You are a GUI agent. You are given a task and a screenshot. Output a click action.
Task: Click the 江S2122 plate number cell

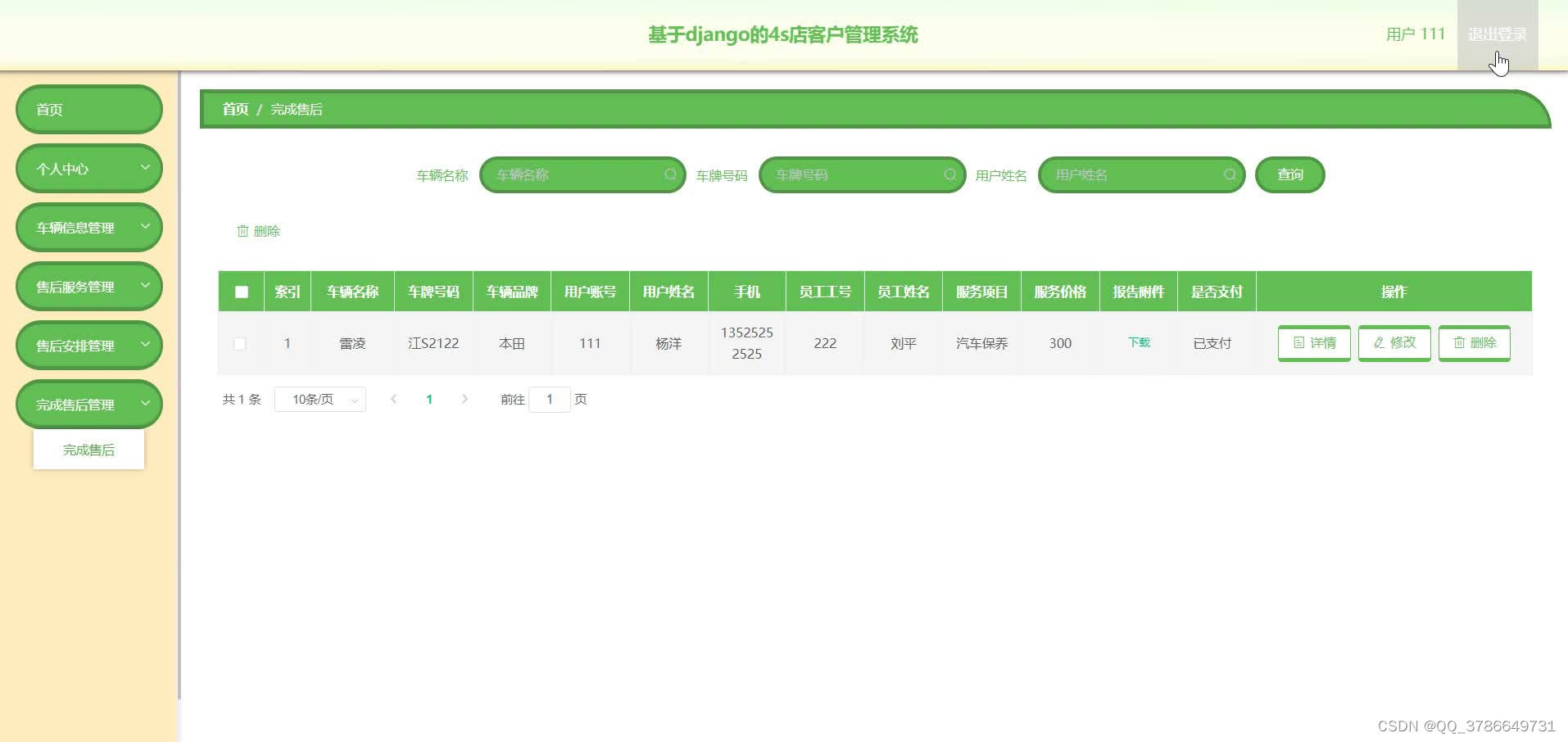pyautogui.click(x=433, y=343)
